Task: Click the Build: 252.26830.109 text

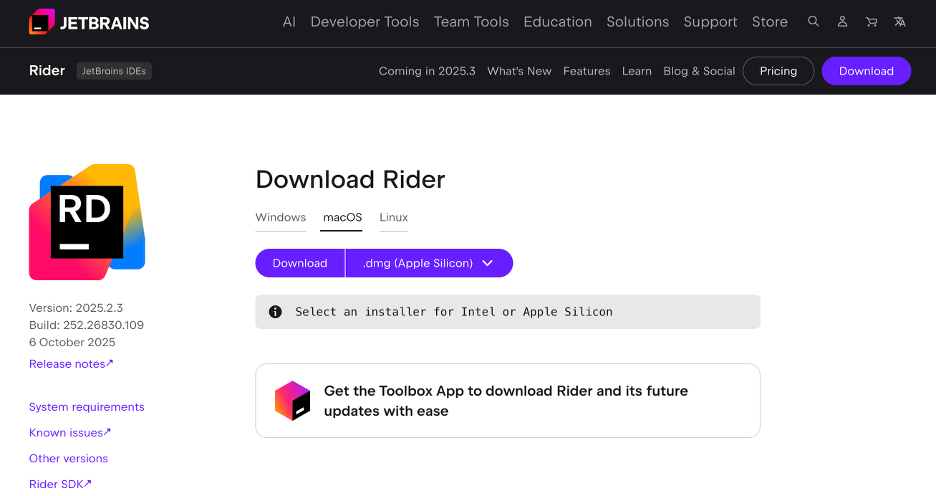Action: coord(87,325)
